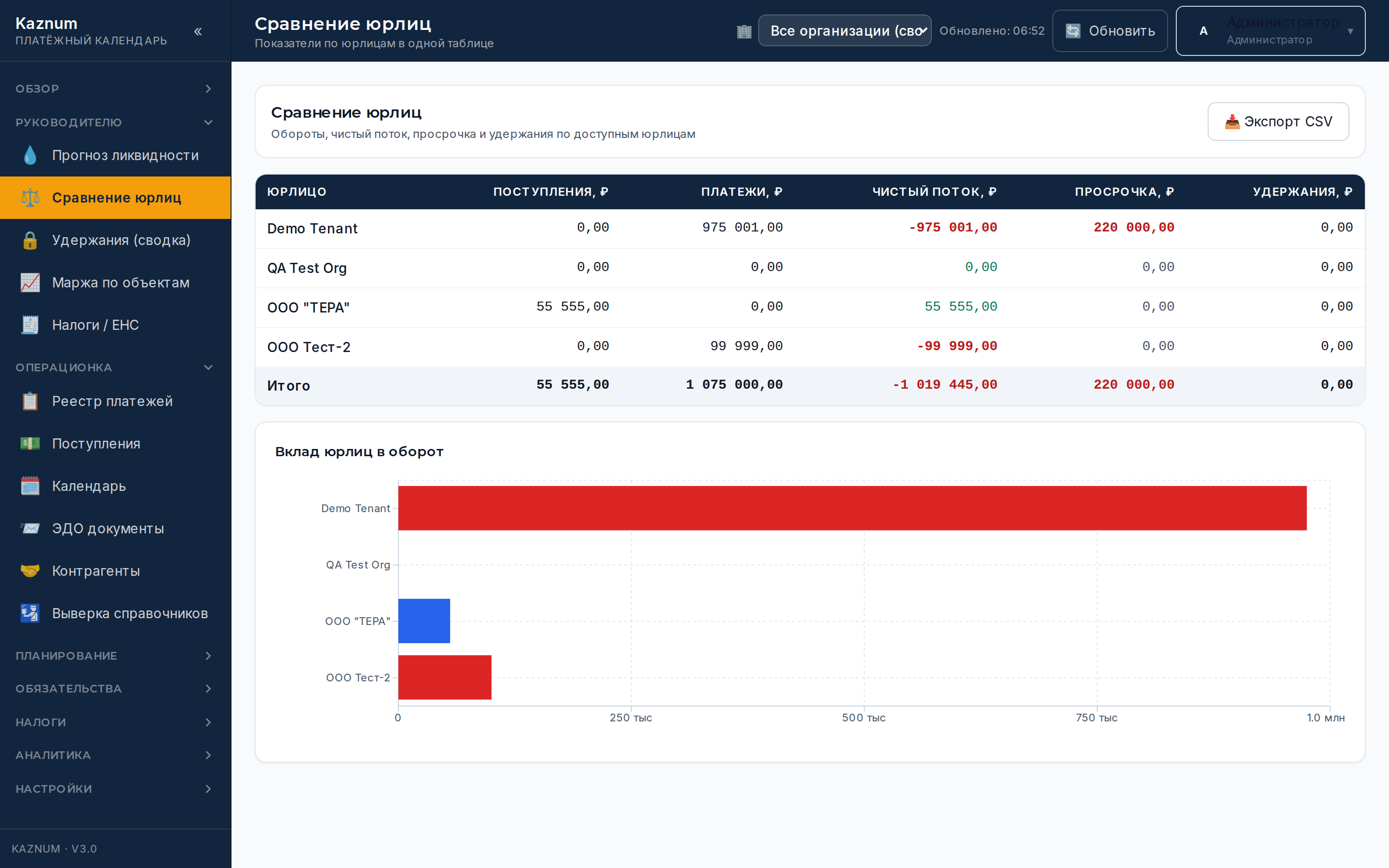Expand the АНАЛИТИКА sidebar section
This screenshot has height=868, width=1389.
115,755
